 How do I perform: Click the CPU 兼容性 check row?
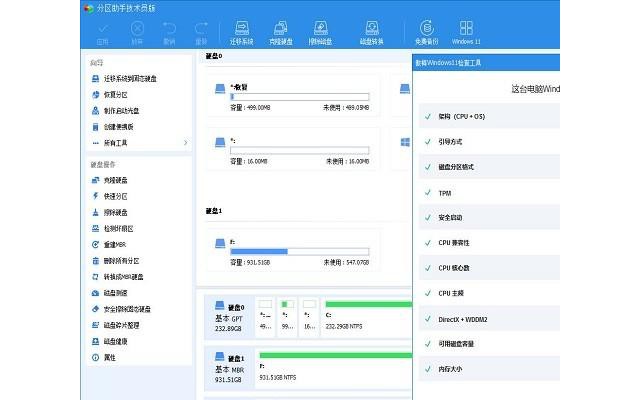point(489,243)
